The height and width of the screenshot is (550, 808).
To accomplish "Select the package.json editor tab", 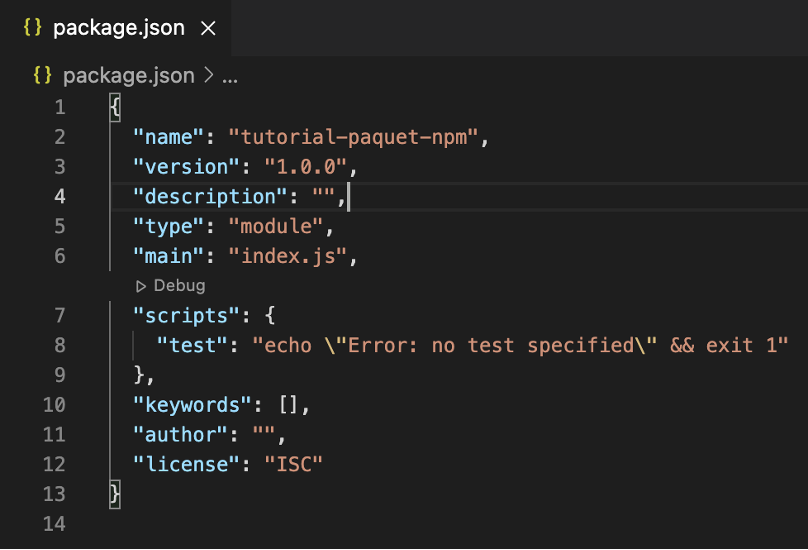I will pyautogui.click(x=115, y=28).
